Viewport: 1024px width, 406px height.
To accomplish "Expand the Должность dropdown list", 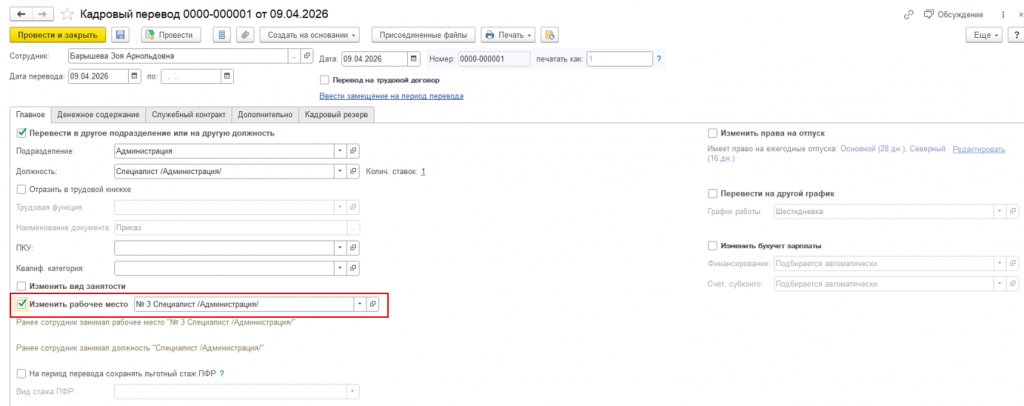I will click(340, 171).
